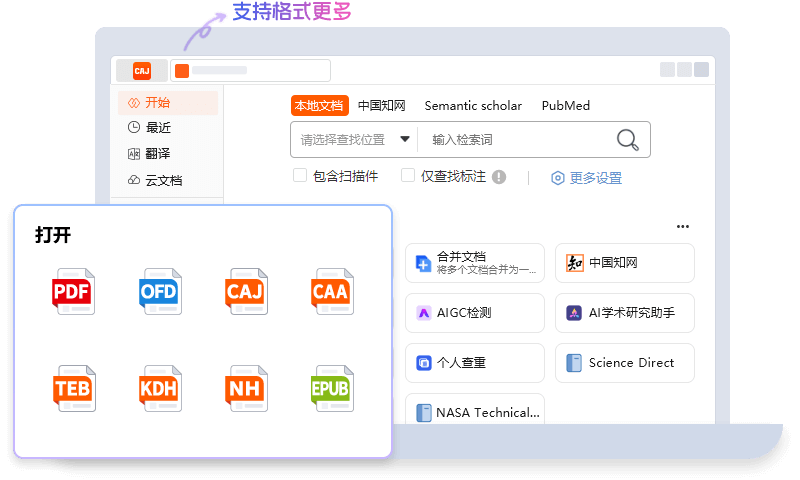This screenshot has width=800, height=480.
Task: Open a PDF format file icon
Action: pos(73,291)
